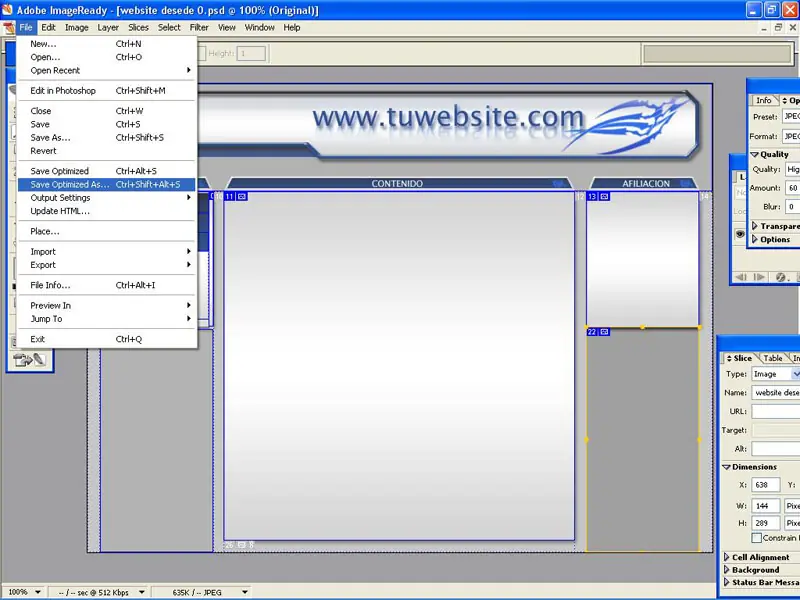800x600 pixels.
Task: Open the Help menu
Action: pos(292,28)
